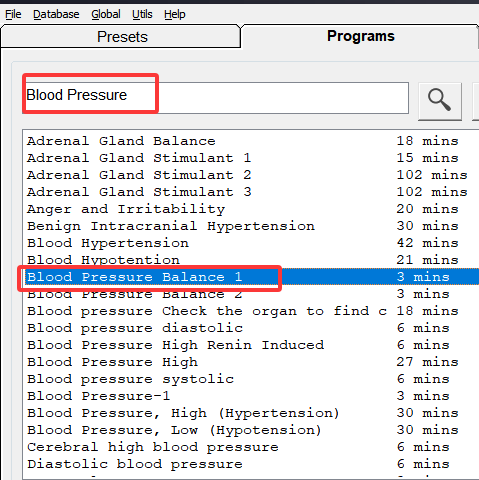Select Anger and Irritability program

(x=252, y=209)
